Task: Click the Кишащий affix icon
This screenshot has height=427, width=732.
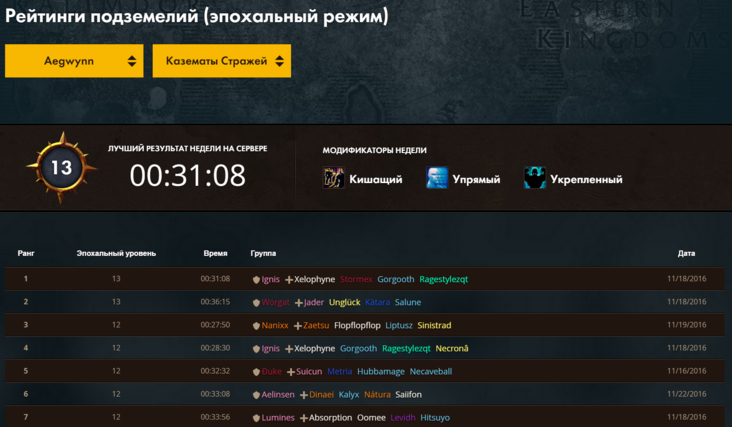Action: tap(334, 178)
